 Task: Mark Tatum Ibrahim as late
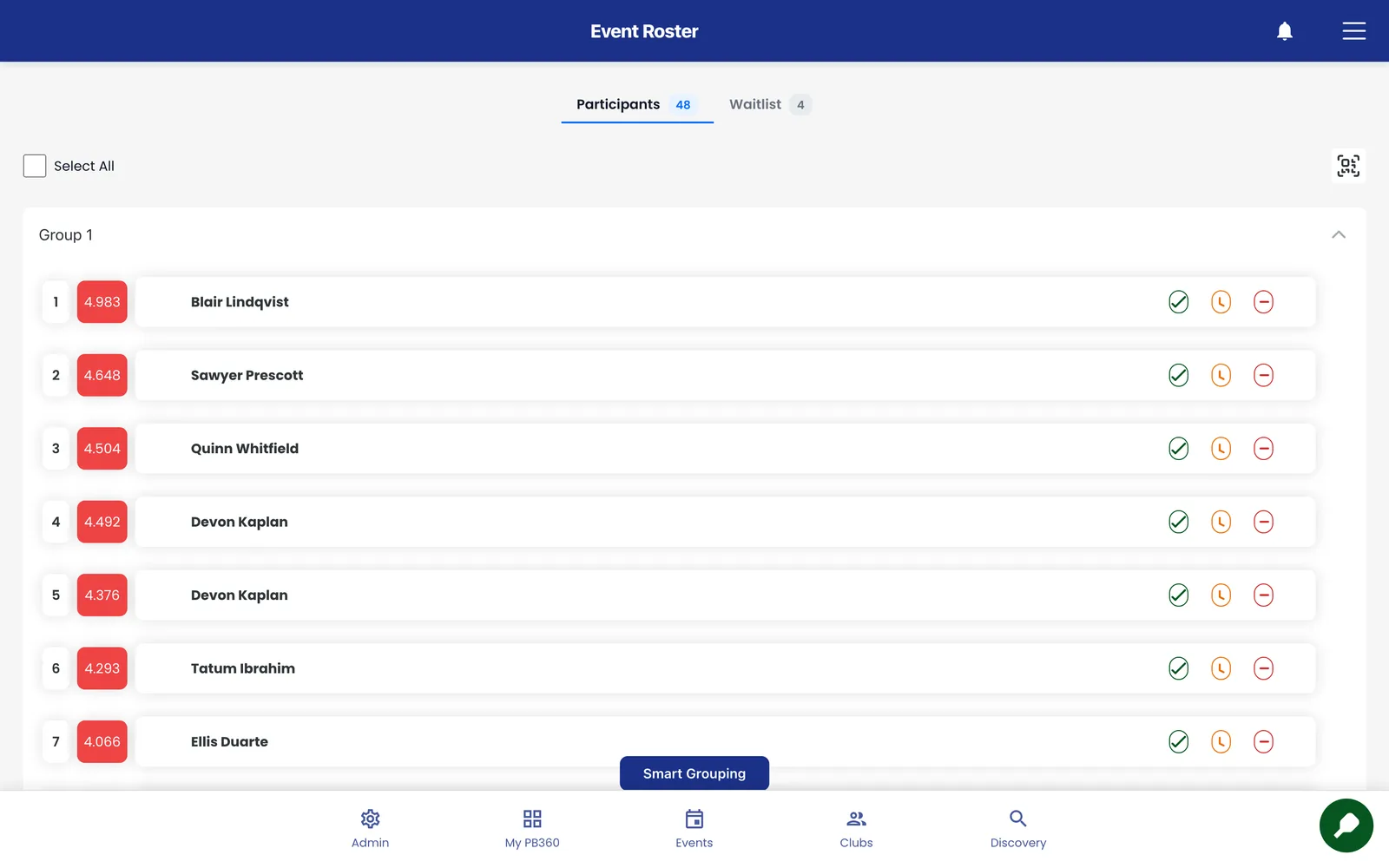point(1221,668)
